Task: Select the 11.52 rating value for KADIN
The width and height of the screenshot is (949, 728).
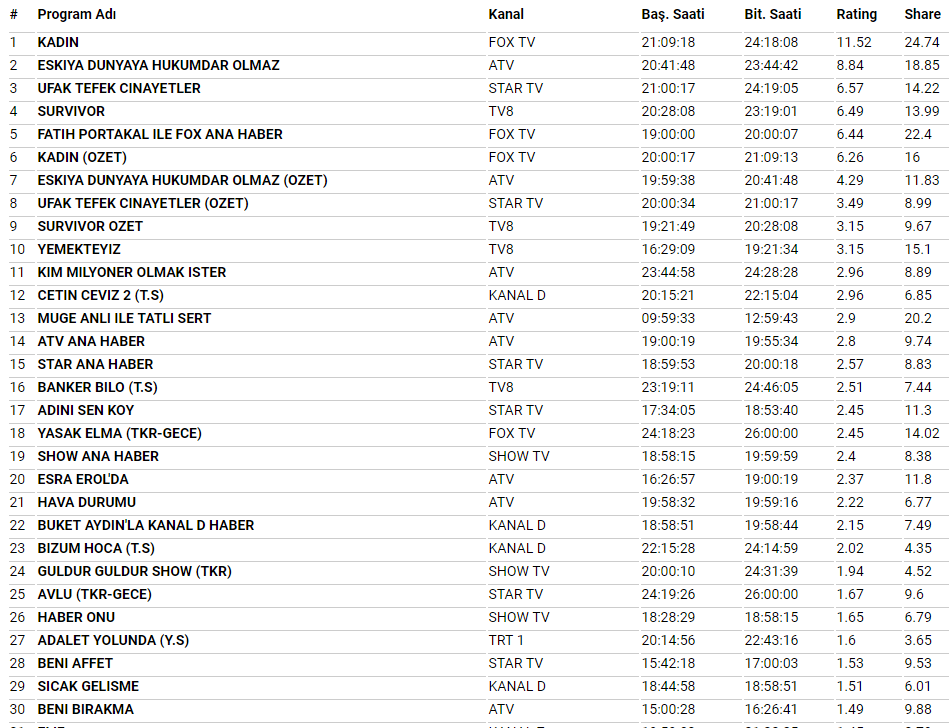Action: coord(854,42)
